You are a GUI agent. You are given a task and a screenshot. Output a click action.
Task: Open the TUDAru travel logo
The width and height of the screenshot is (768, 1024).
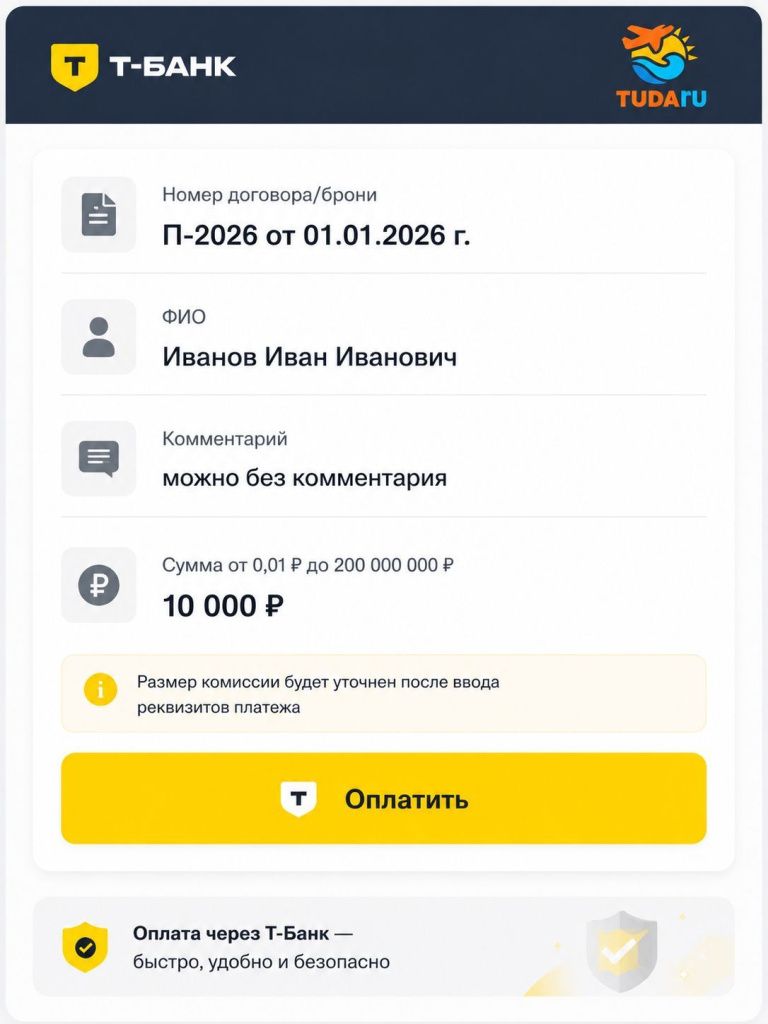coord(661,66)
